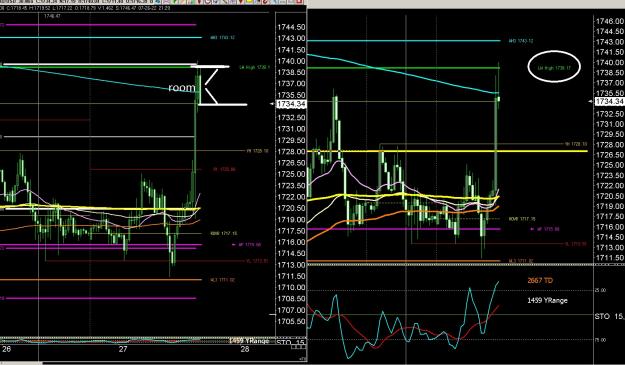
Task: Click the price marker arrow beside left 1734.34 tag
Action: pos(272,104)
